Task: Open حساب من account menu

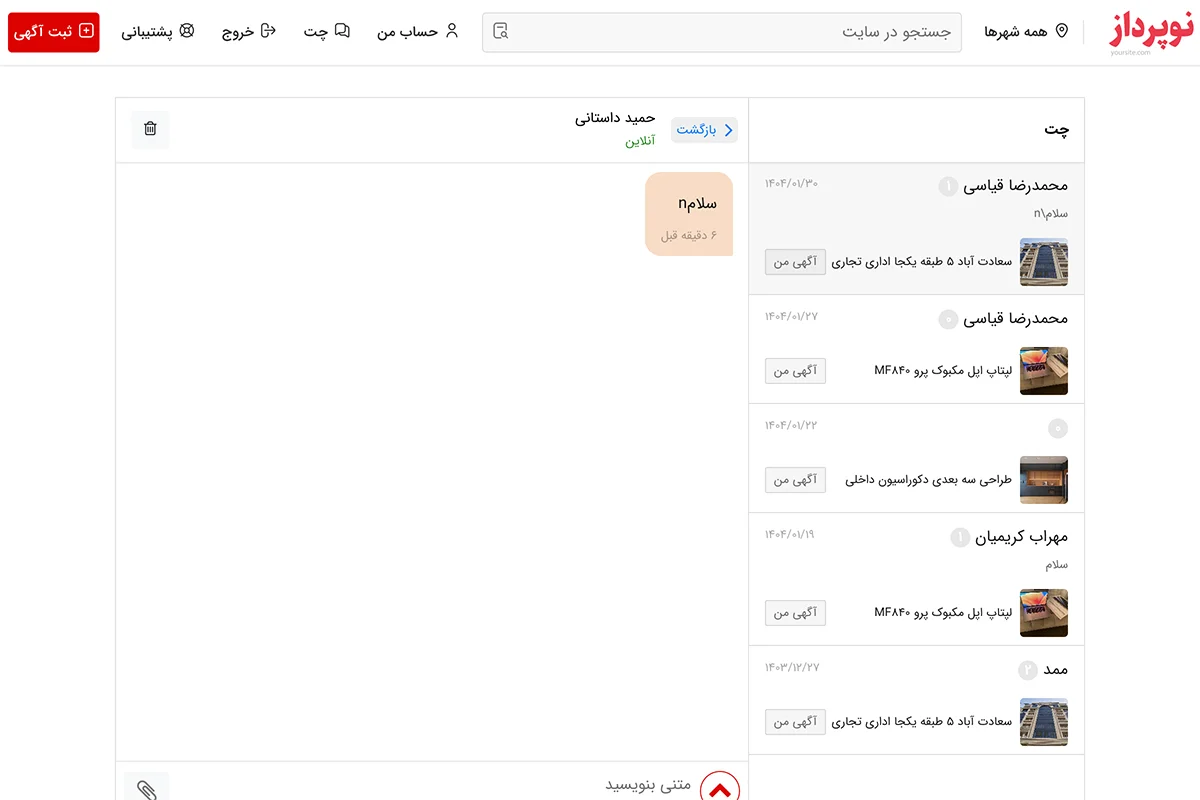Action: (x=417, y=31)
